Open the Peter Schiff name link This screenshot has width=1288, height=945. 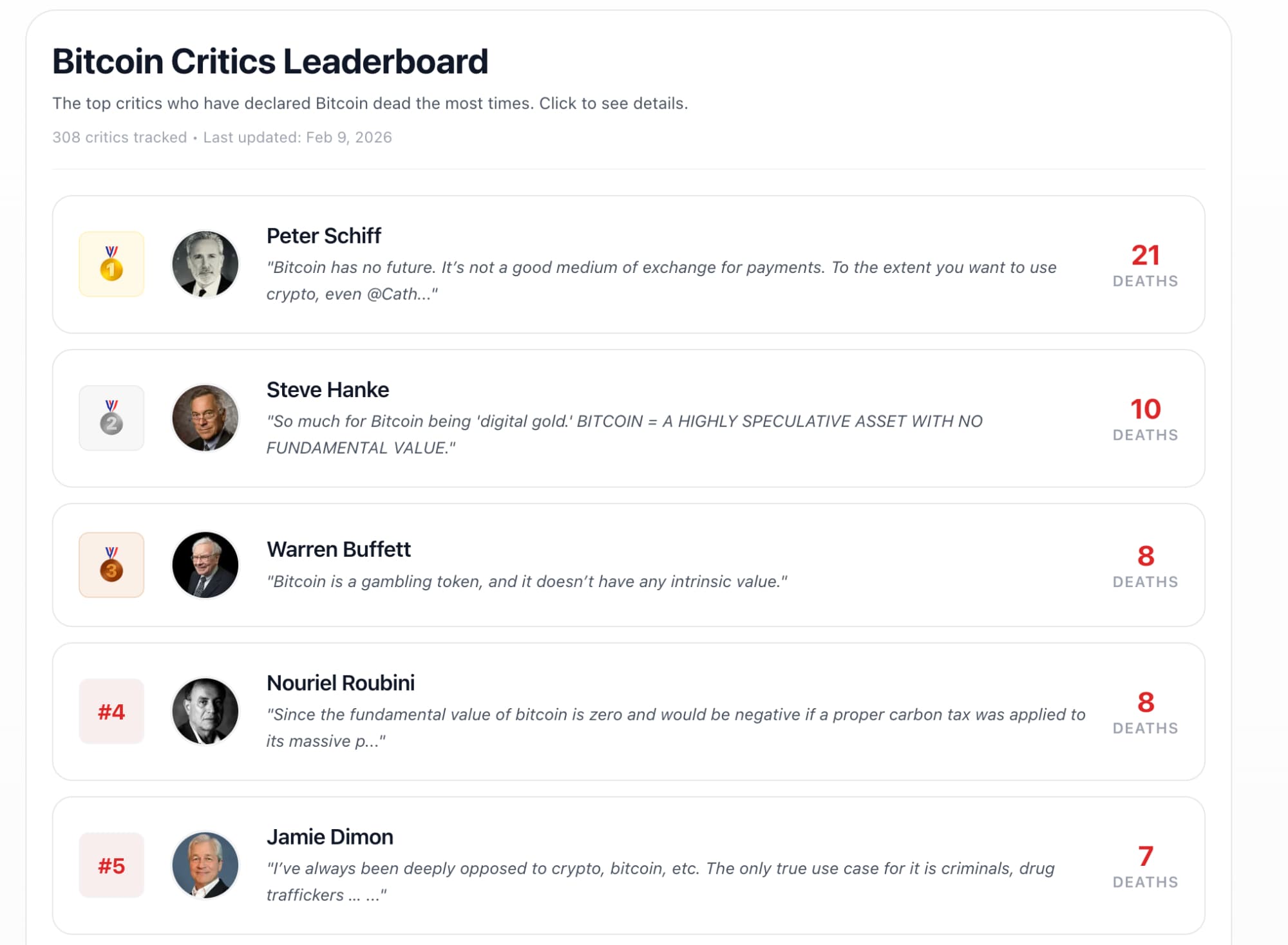coord(324,236)
